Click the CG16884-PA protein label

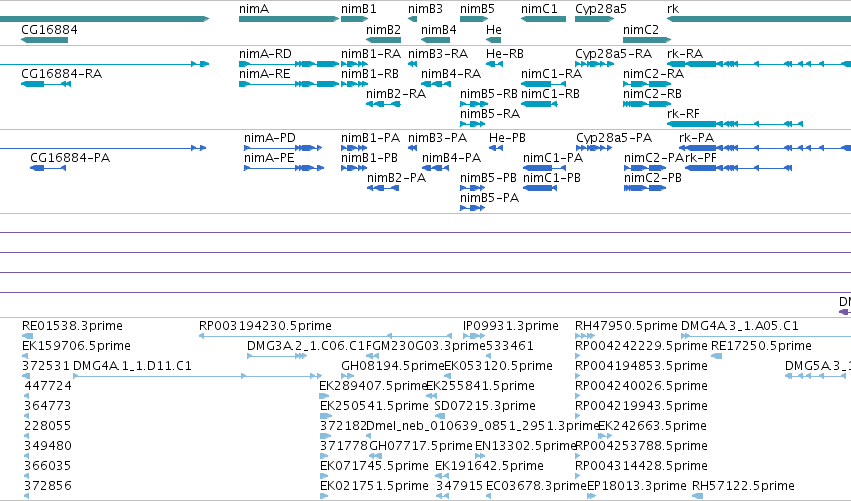(71, 158)
